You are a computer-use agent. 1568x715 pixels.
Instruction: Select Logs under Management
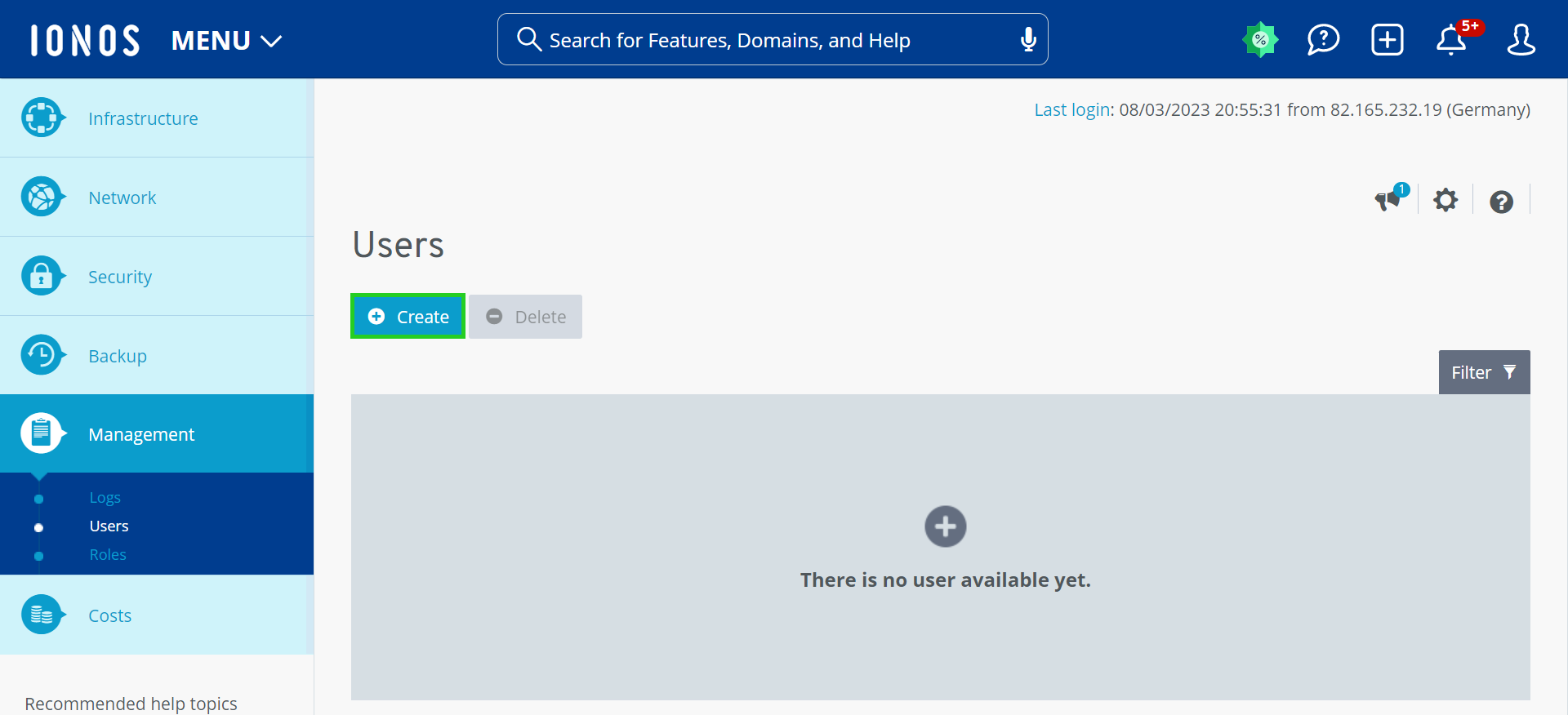pyautogui.click(x=105, y=497)
